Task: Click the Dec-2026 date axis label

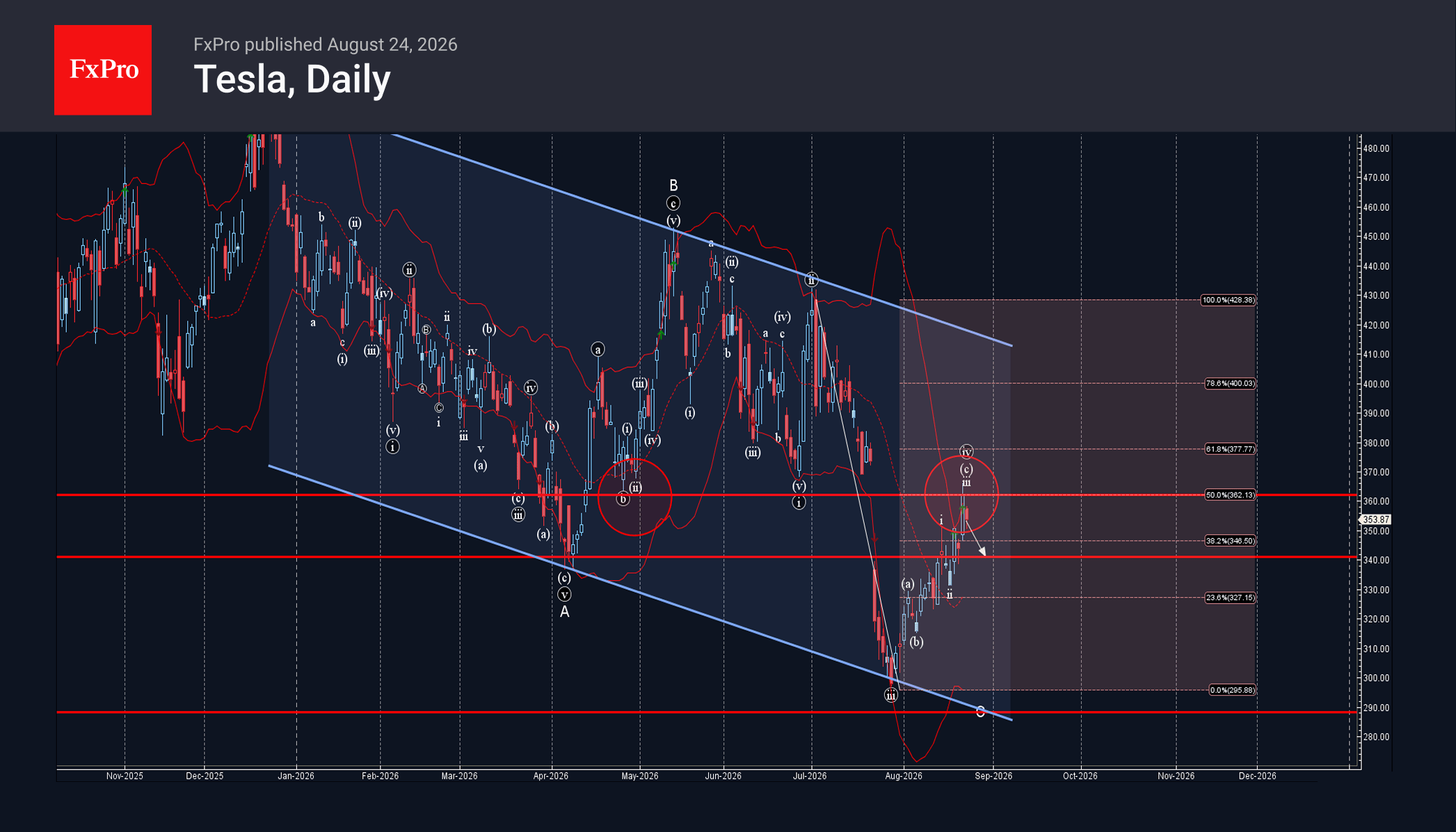Action: (x=1258, y=776)
